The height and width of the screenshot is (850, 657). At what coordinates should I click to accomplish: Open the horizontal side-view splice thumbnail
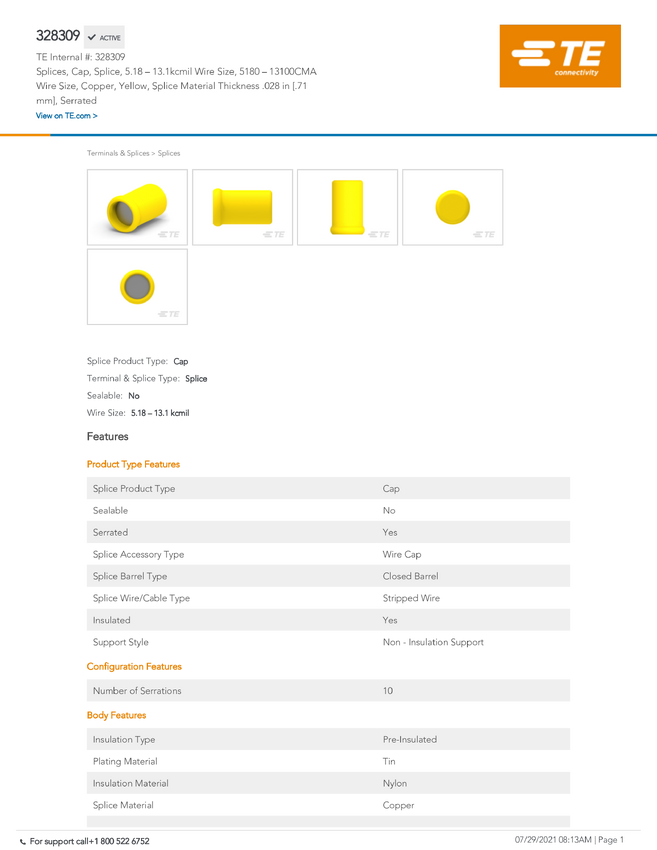242,207
